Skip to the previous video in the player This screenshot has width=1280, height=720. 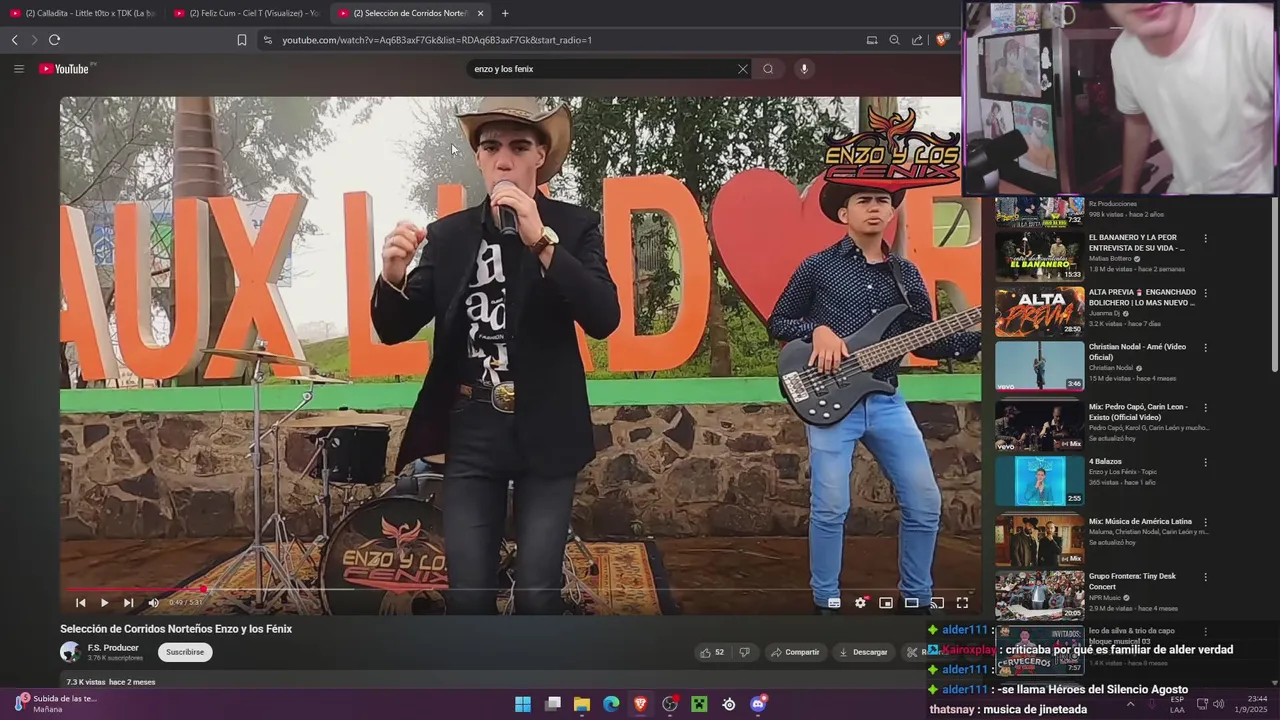pos(81,603)
